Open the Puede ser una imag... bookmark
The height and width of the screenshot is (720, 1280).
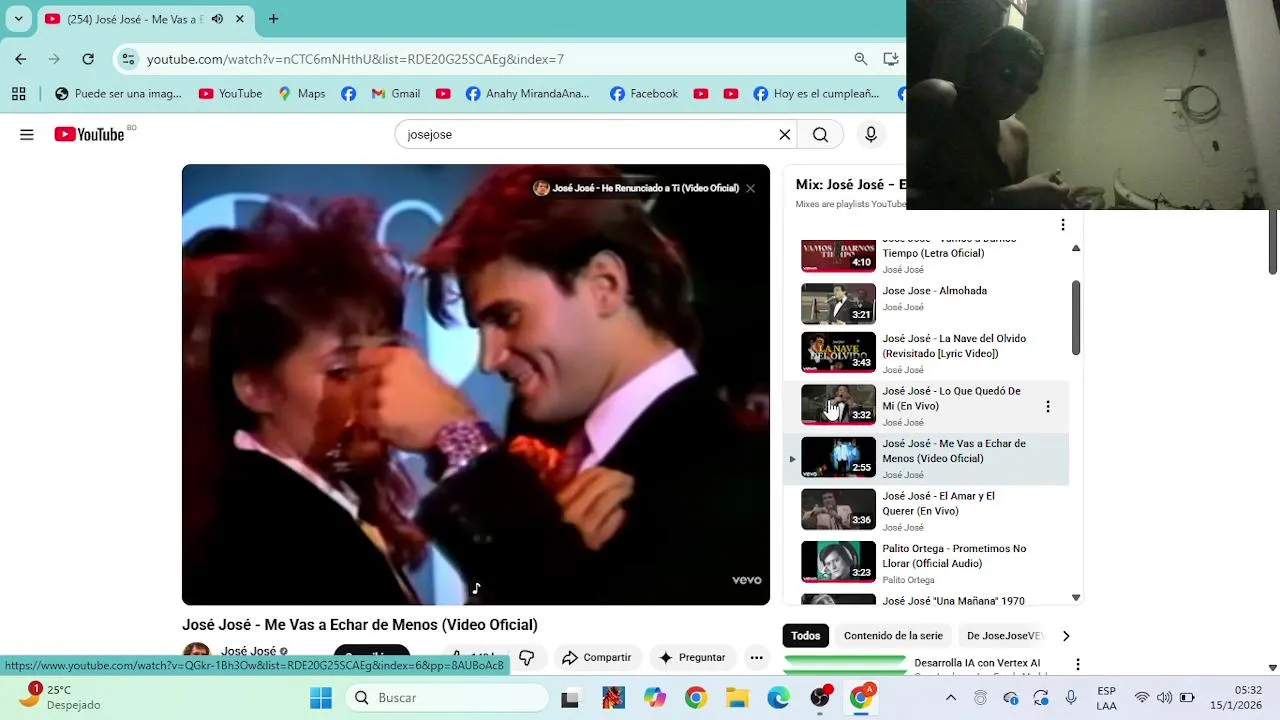[118, 93]
